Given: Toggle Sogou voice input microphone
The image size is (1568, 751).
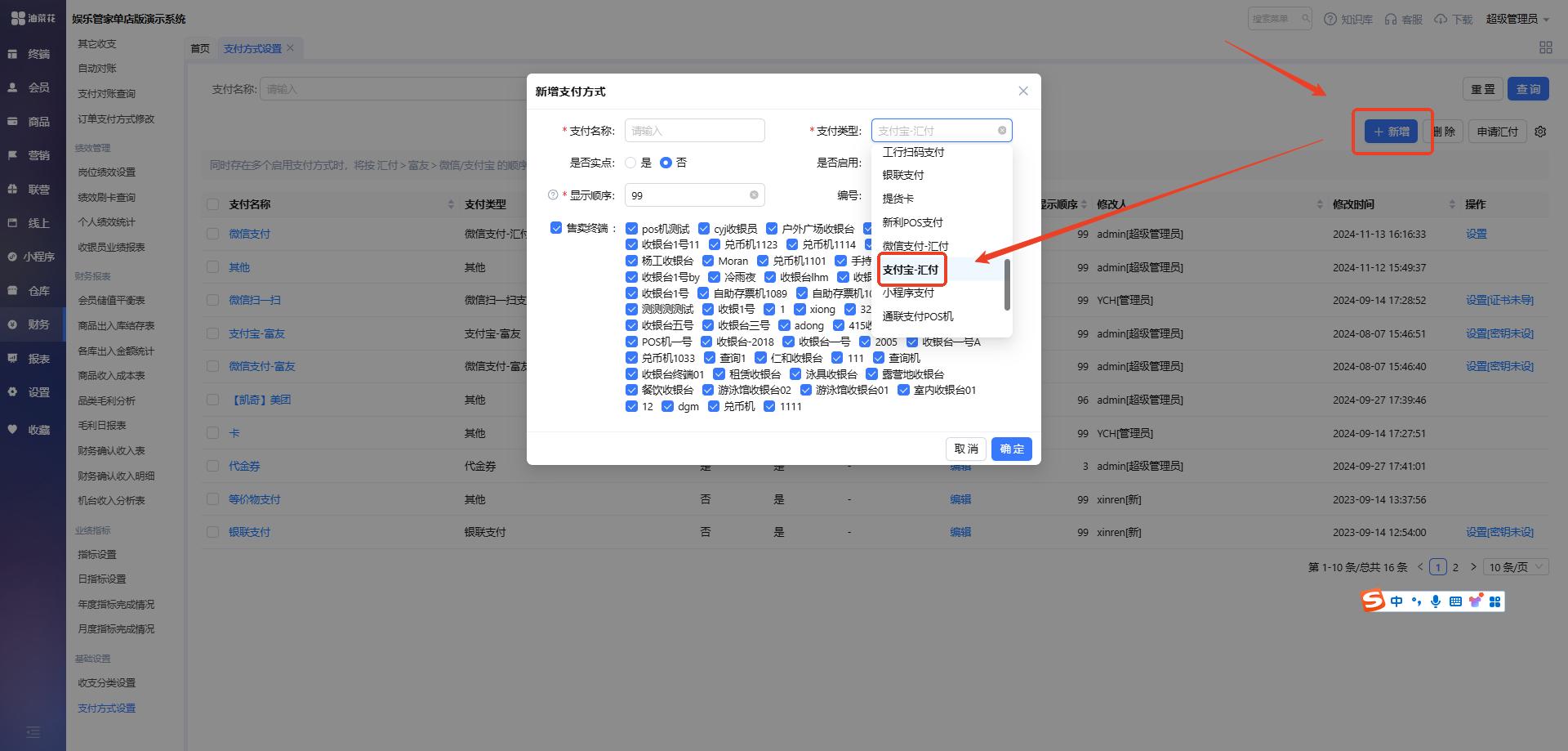Looking at the screenshot, I should [x=1436, y=601].
